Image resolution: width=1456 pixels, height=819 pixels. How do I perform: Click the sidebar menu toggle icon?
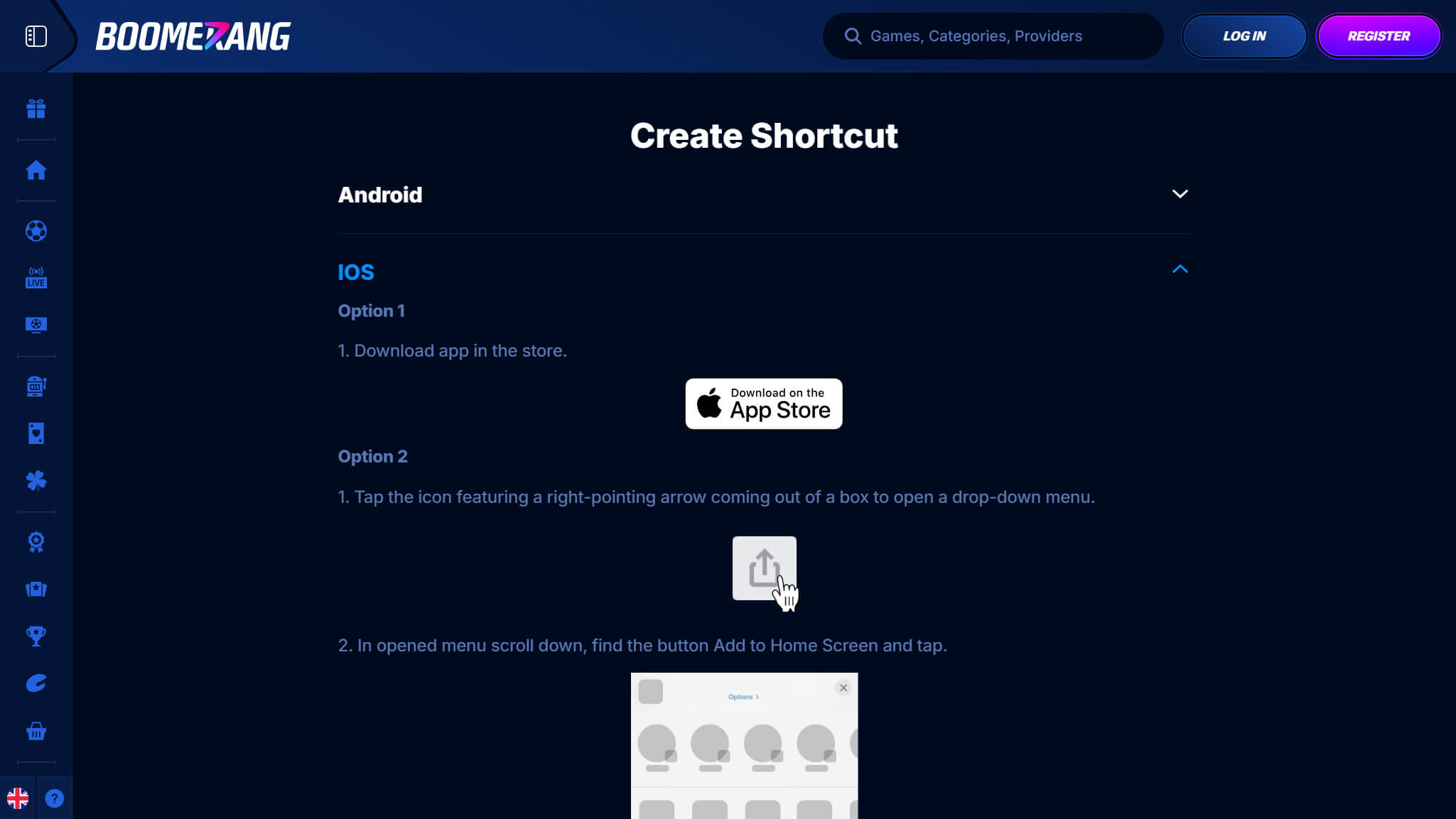click(36, 36)
